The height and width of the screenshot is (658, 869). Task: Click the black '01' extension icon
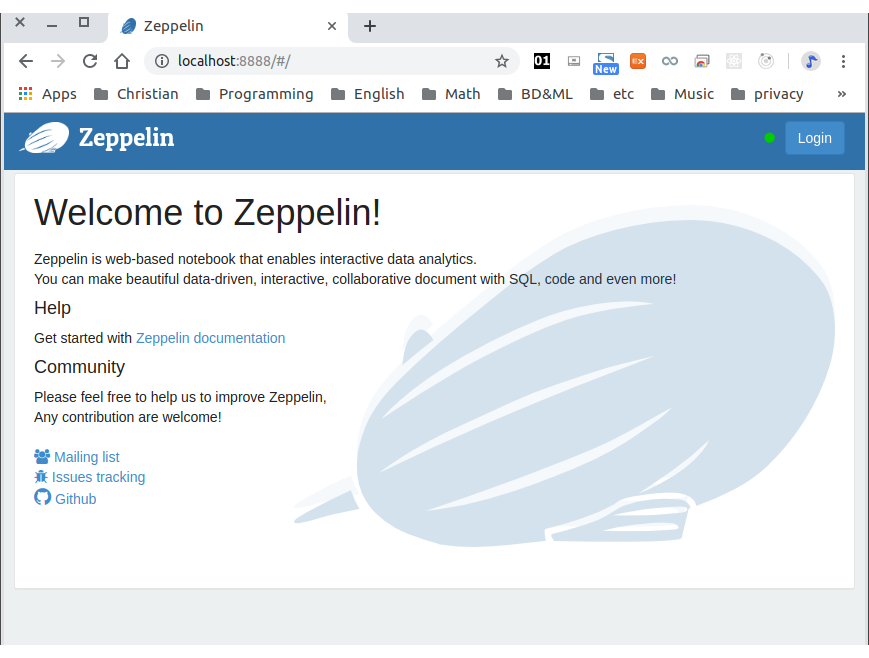[x=542, y=61]
